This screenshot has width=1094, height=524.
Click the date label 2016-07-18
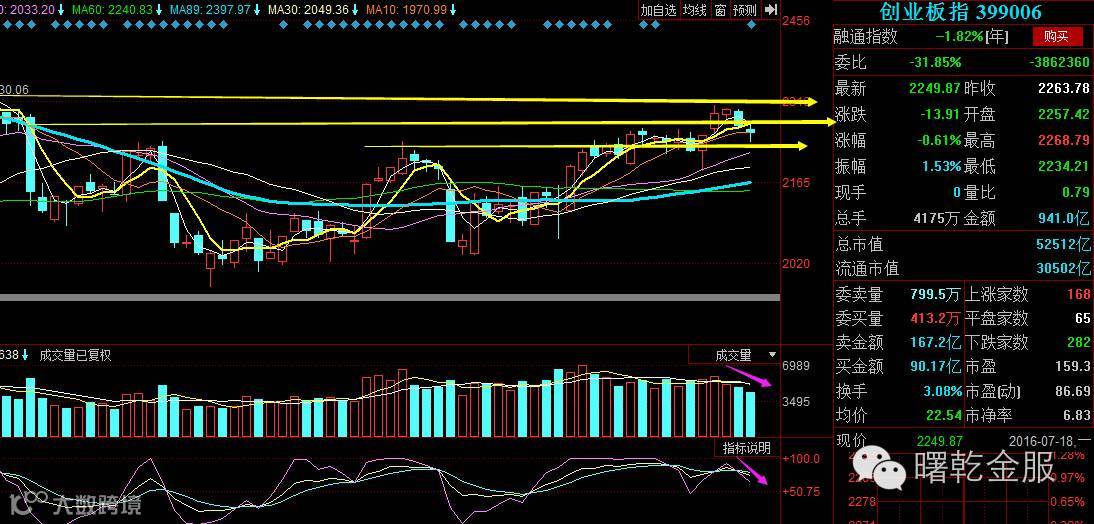(x=1044, y=441)
